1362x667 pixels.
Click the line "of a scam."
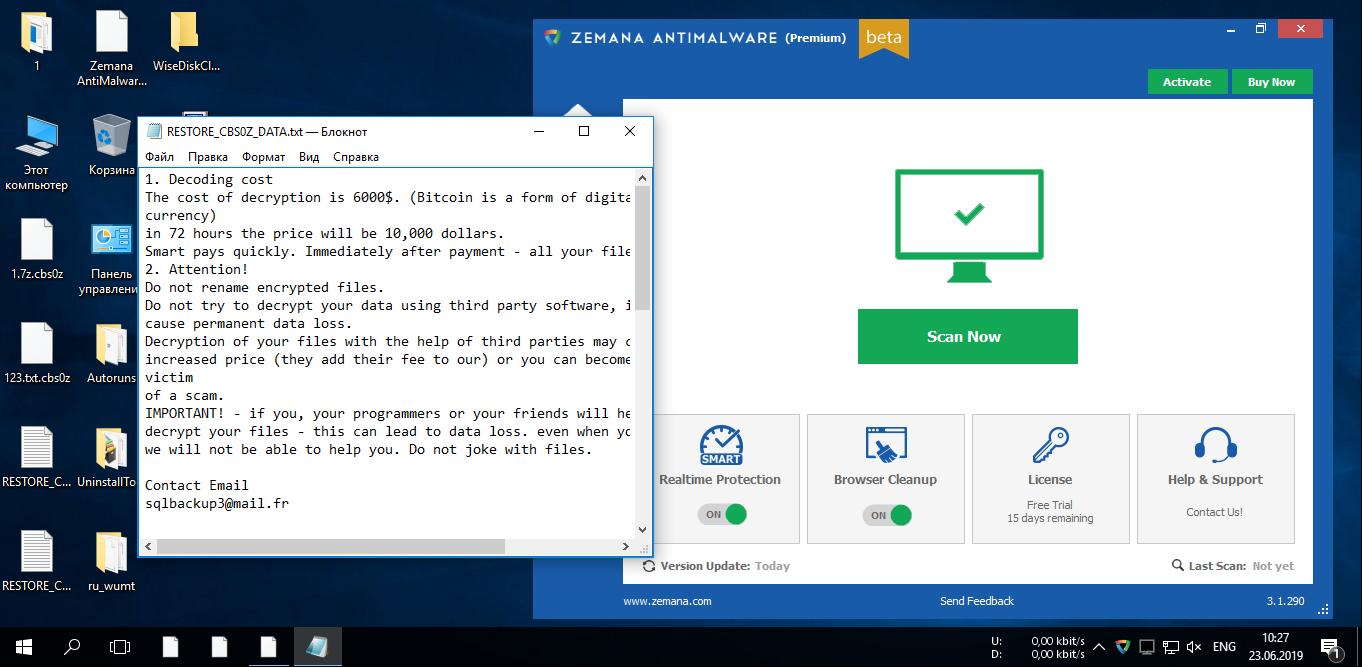[x=185, y=395]
